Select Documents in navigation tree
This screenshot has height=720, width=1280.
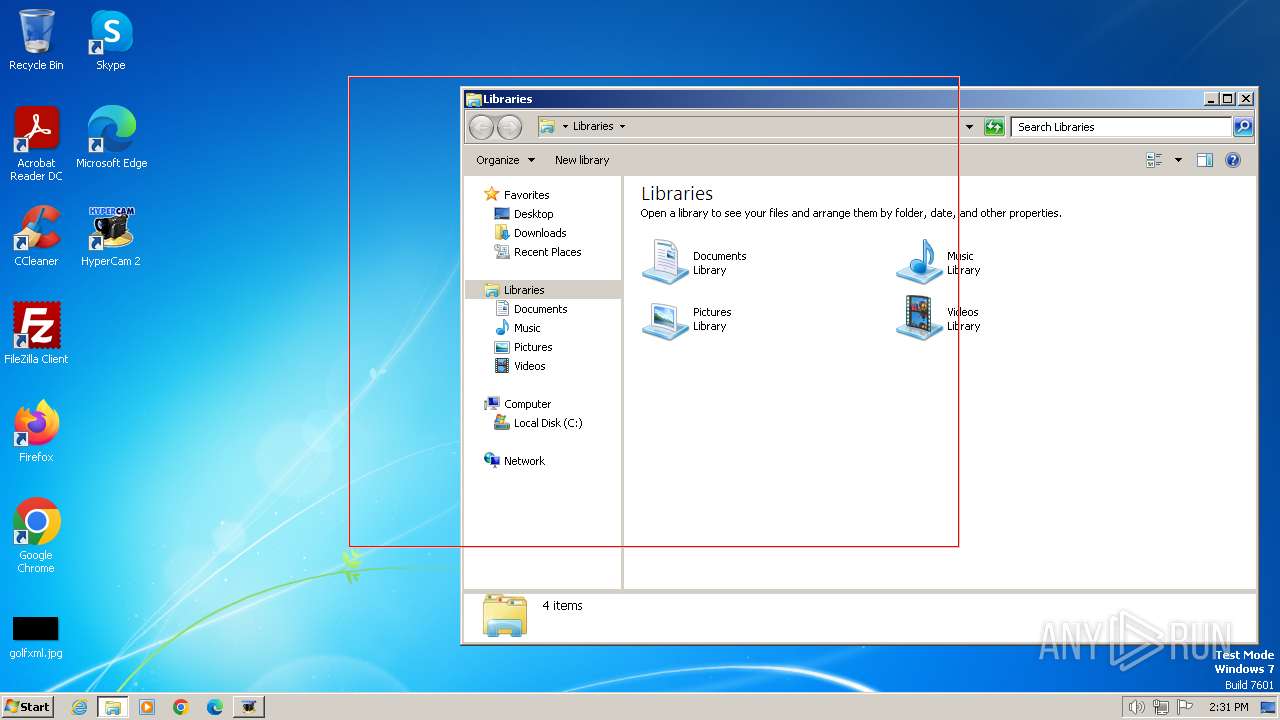pos(531,309)
